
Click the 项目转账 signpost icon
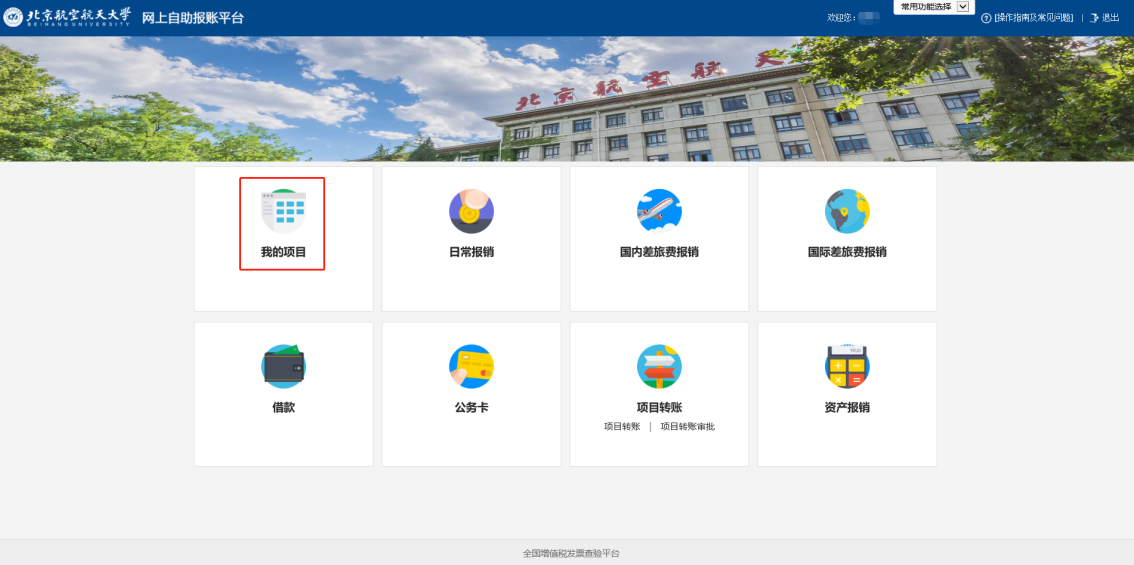pyautogui.click(x=659, y=367)
